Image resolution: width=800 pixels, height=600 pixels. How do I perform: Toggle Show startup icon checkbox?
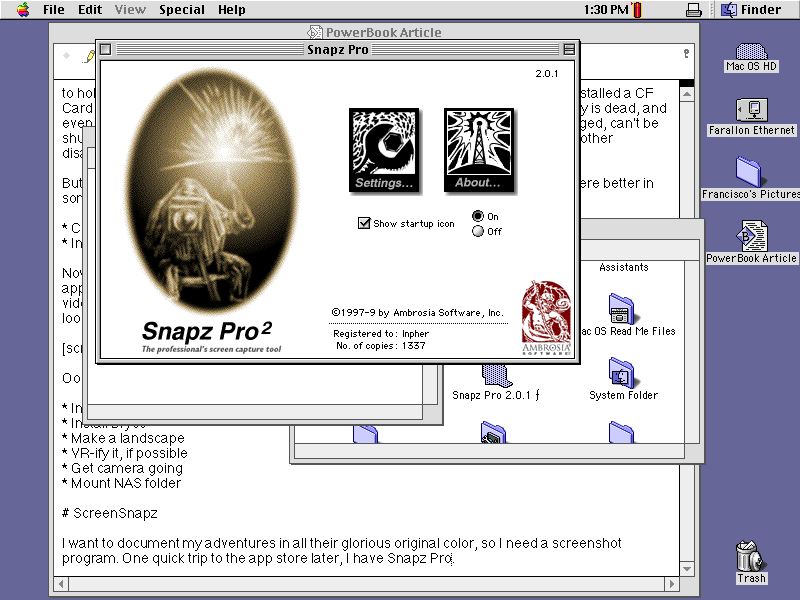365,223
